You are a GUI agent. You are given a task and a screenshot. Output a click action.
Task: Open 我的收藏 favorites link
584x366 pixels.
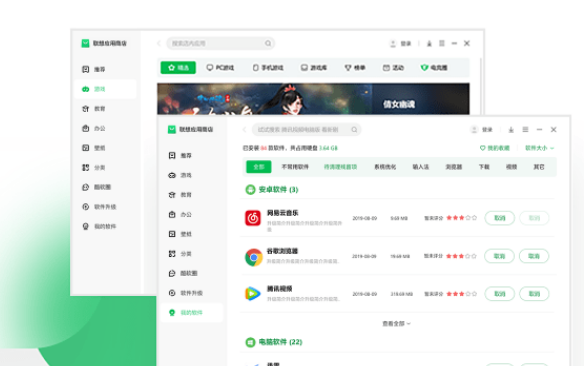pos(495,148)
